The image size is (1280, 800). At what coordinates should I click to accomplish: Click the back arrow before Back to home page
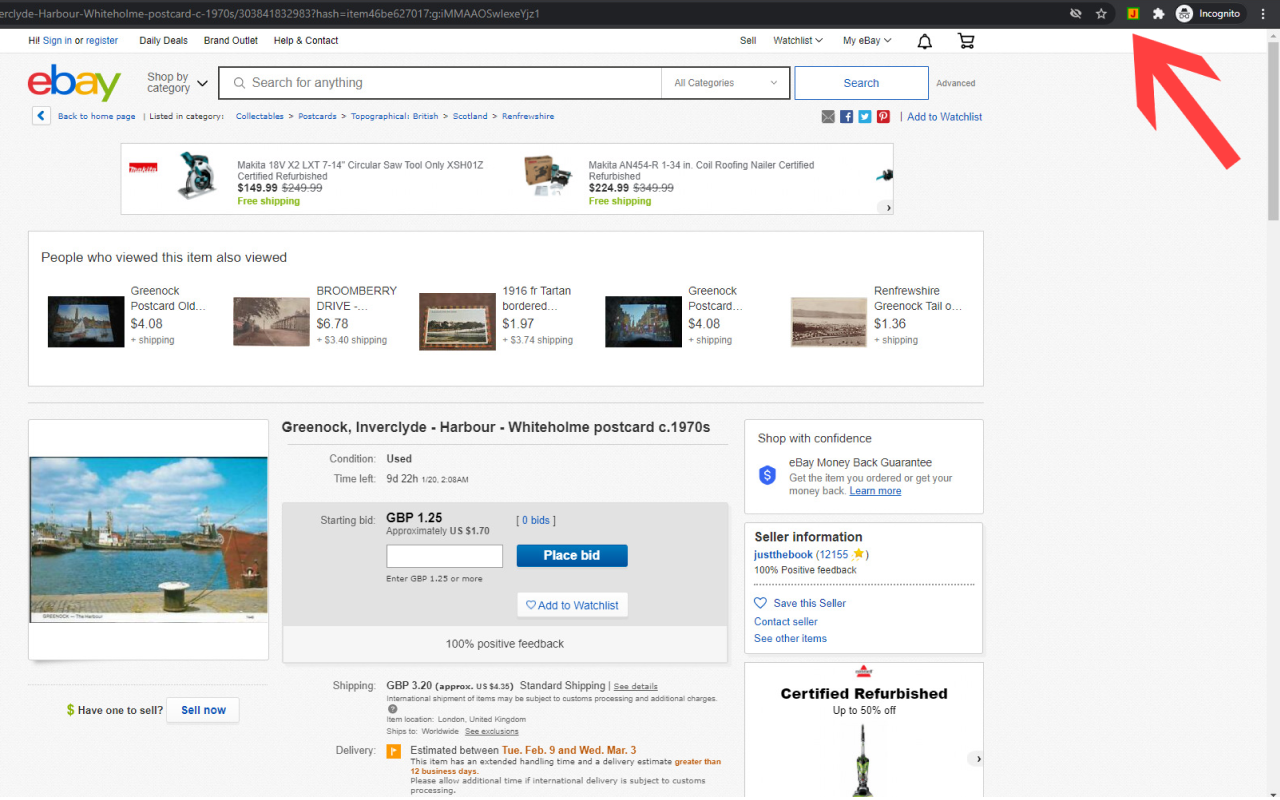tap(41, 116)
